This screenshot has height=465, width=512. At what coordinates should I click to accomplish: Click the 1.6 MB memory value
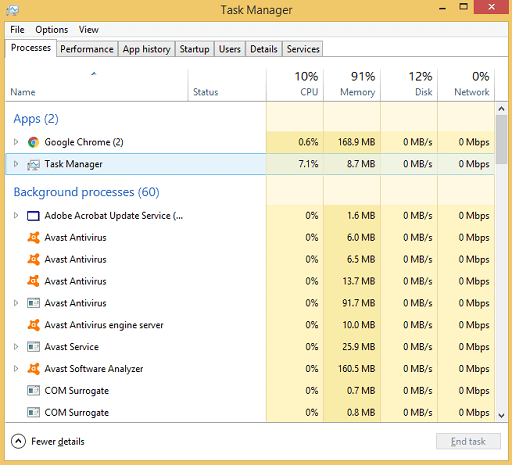tap(361, 216)
